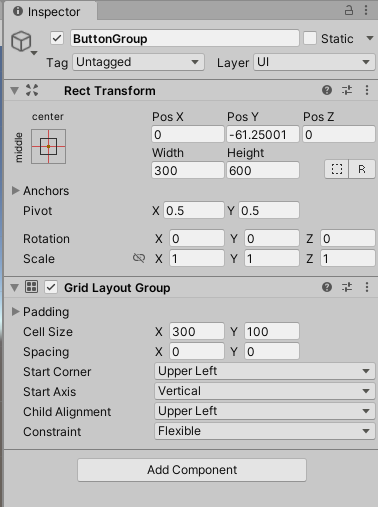
Task: Collapse the Rect Transform component foldout
Action: pyautogui.click(x=14, y=90)
